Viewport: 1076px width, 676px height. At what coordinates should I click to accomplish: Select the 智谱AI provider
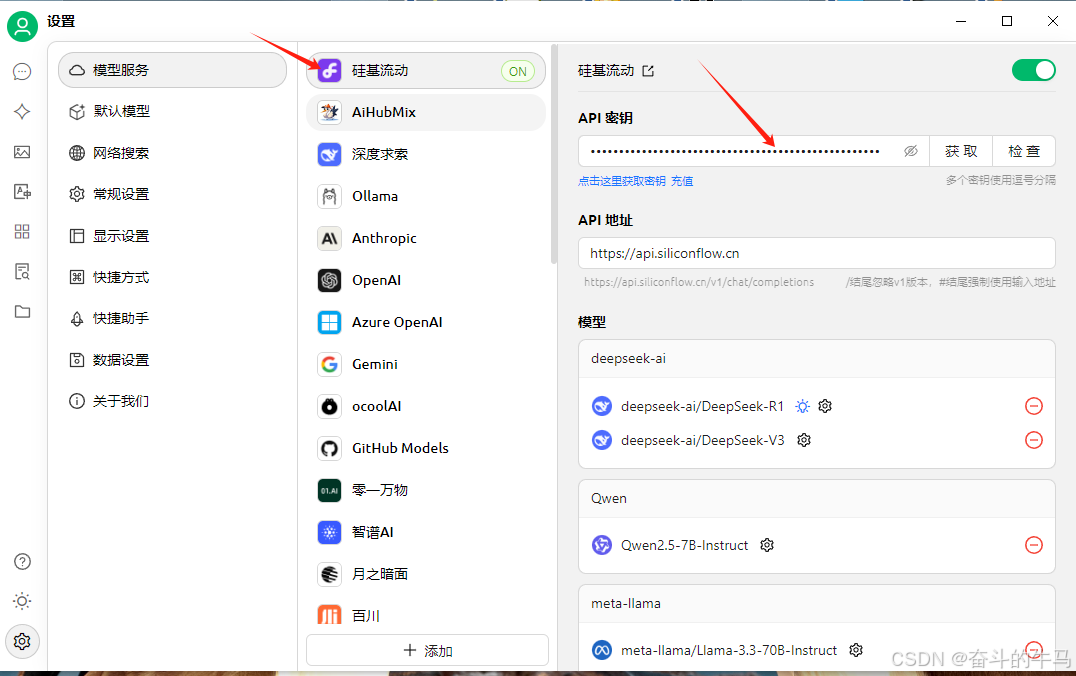point(425,532)
